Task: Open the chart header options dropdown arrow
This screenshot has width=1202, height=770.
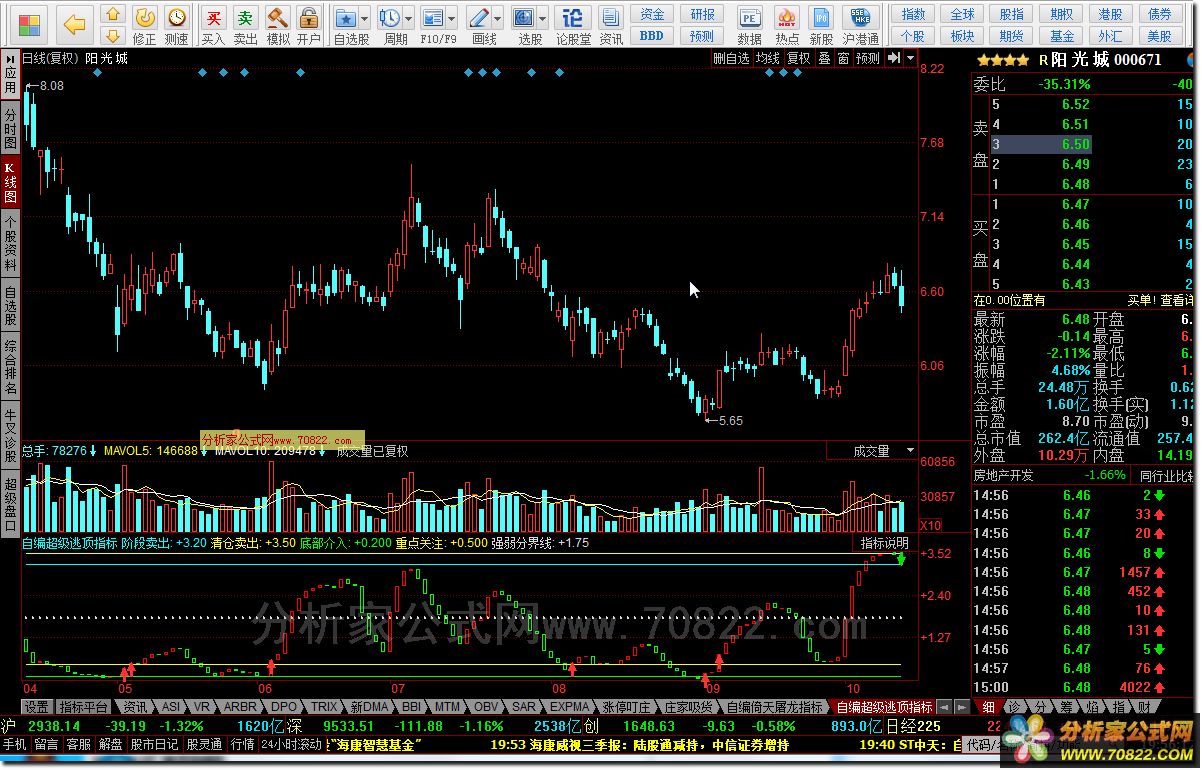Action: [910, 58]
